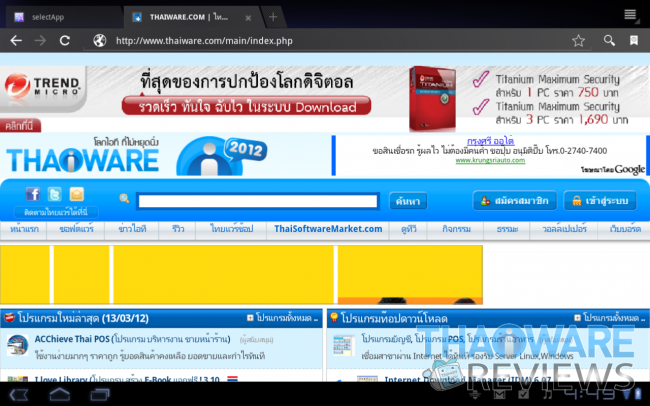
Task: Tap the Android back button
Action: 19,394
